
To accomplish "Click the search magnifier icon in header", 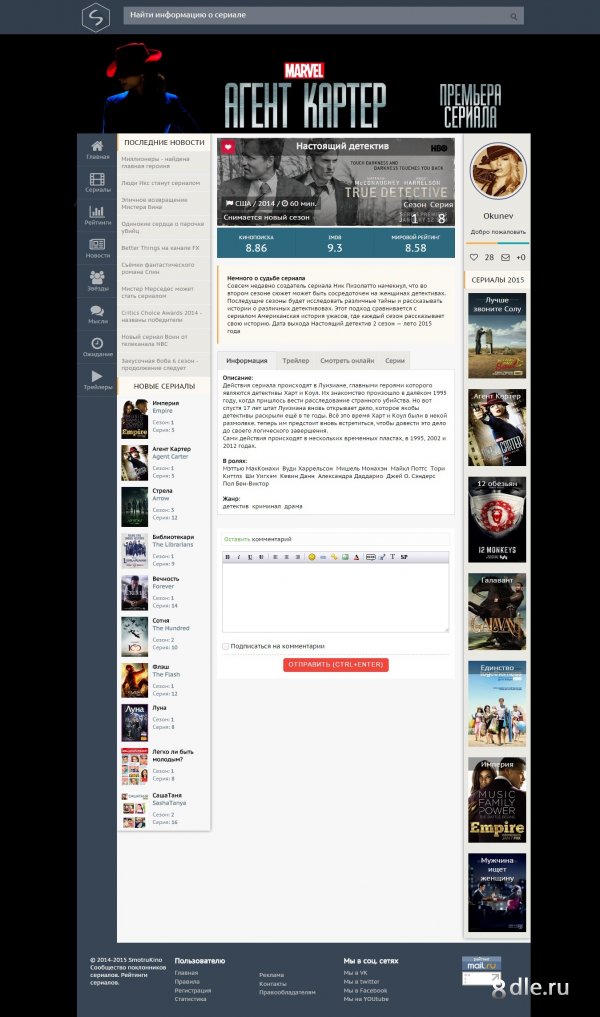I will (x=514, y=17).
